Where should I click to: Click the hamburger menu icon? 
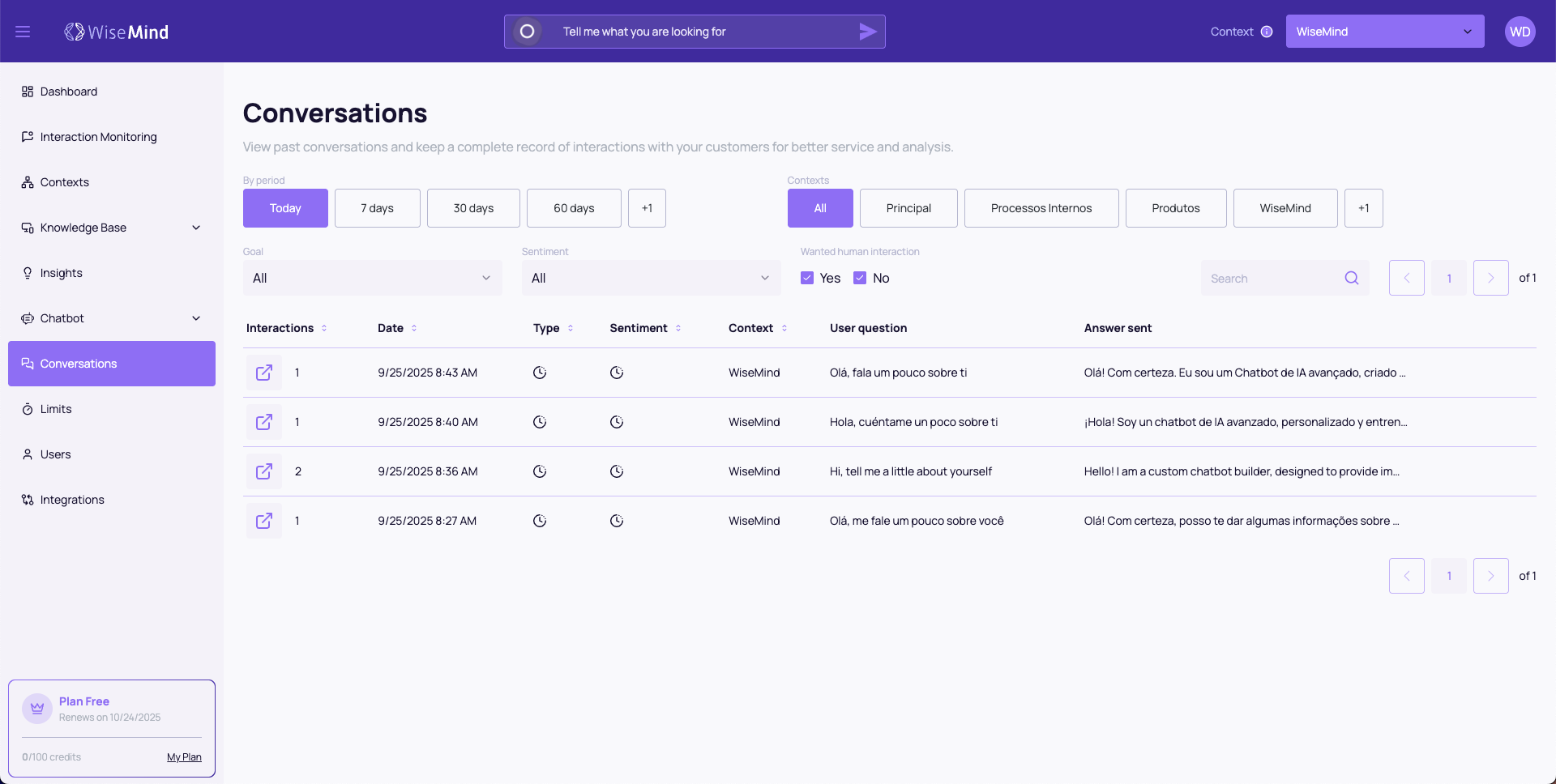tap(23, 32)
